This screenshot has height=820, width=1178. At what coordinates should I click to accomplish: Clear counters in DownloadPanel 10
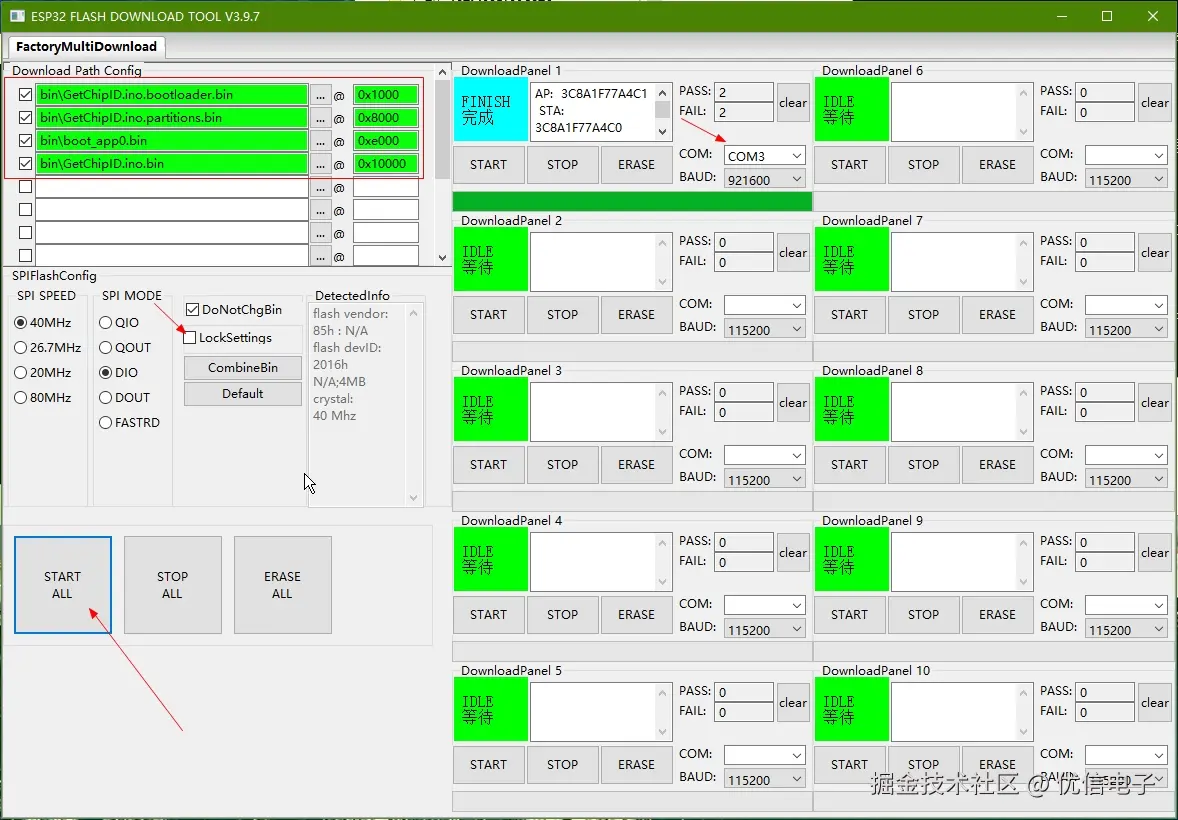click(1154, 703)
